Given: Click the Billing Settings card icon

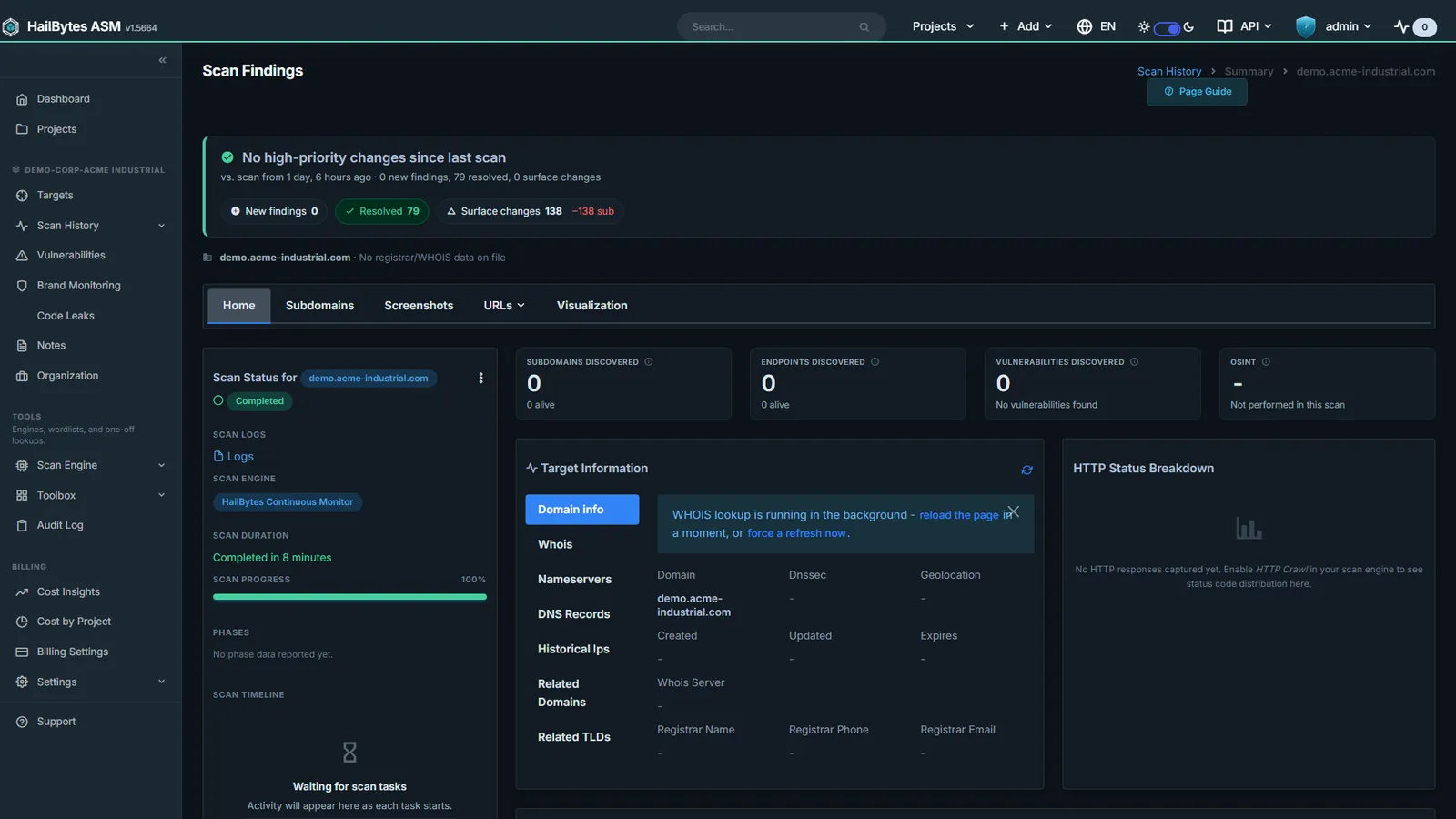Looking at the screenshot, I should [x=22, y=652].
